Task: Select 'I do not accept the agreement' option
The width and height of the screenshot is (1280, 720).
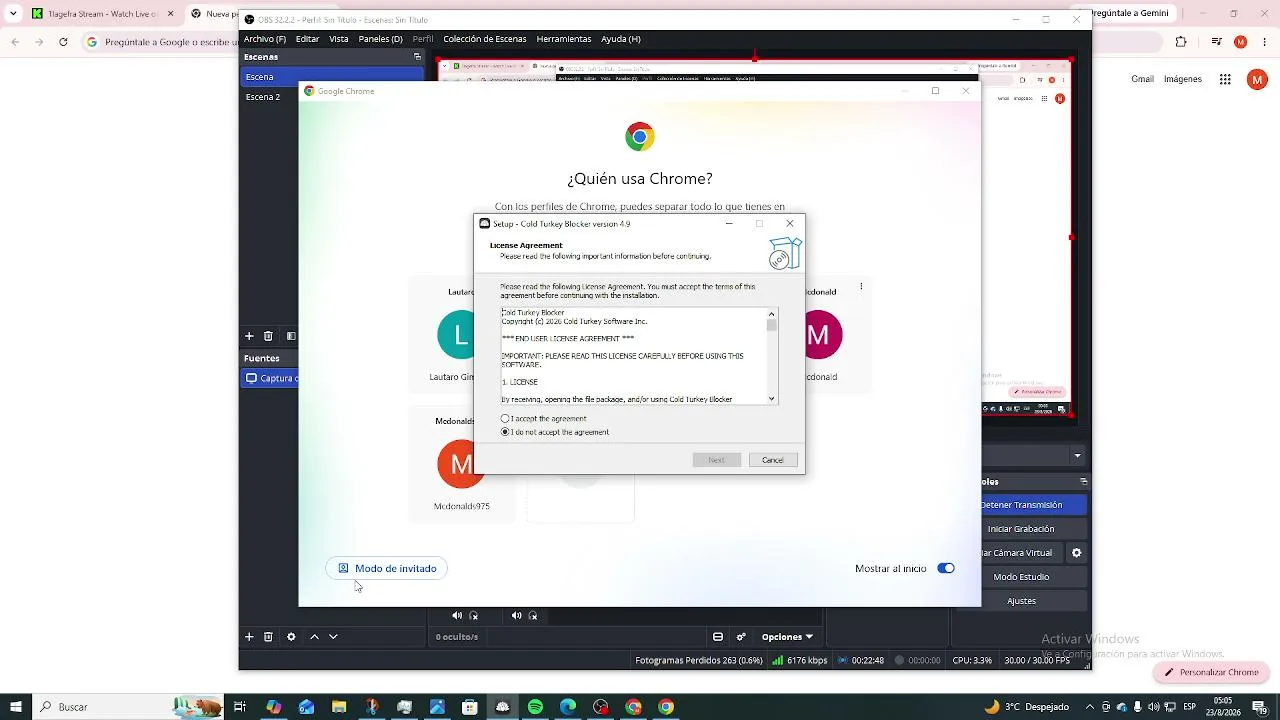Action: point(505,432)
